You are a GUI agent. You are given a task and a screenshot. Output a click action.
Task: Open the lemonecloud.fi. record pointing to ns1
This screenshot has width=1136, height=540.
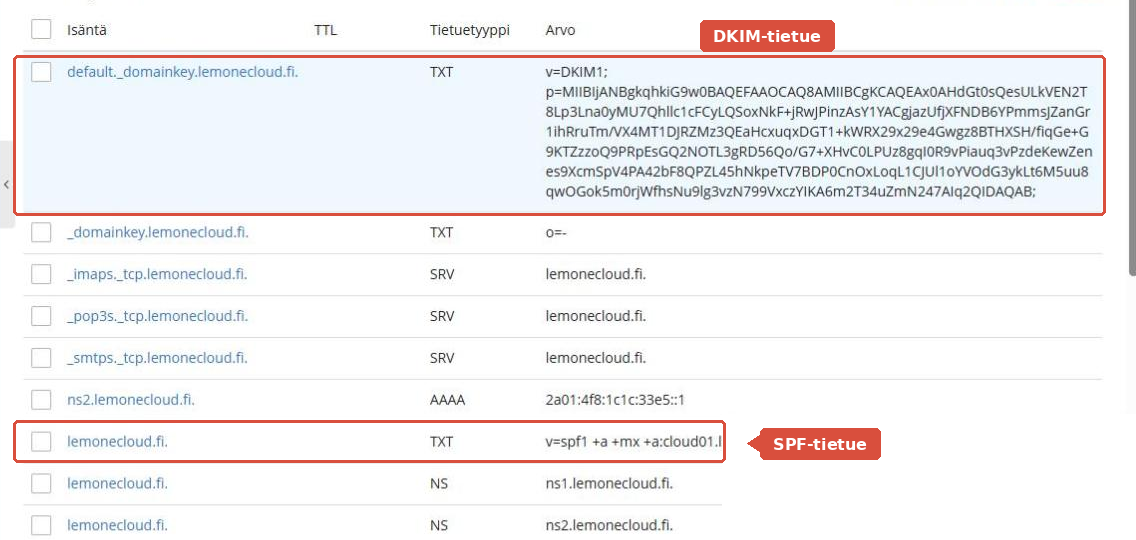(x=117, y=483)
